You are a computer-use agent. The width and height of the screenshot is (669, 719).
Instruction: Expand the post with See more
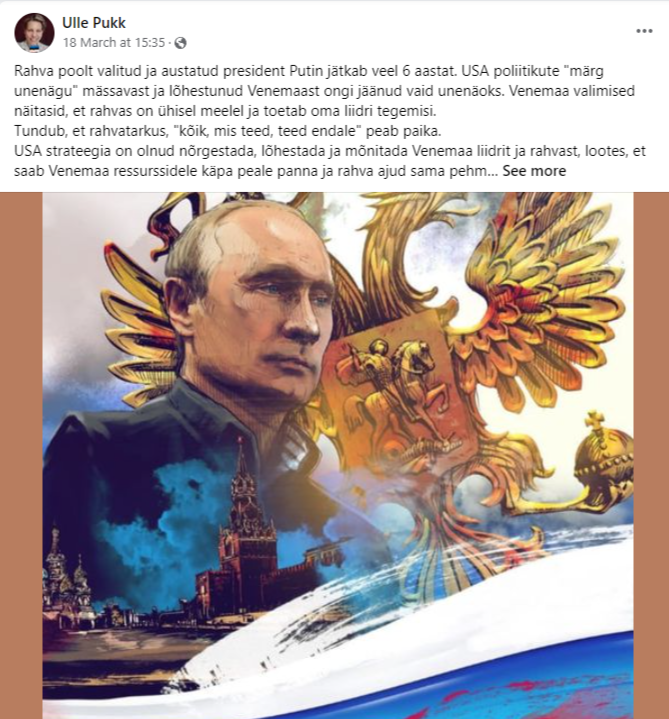coord(534,171)
